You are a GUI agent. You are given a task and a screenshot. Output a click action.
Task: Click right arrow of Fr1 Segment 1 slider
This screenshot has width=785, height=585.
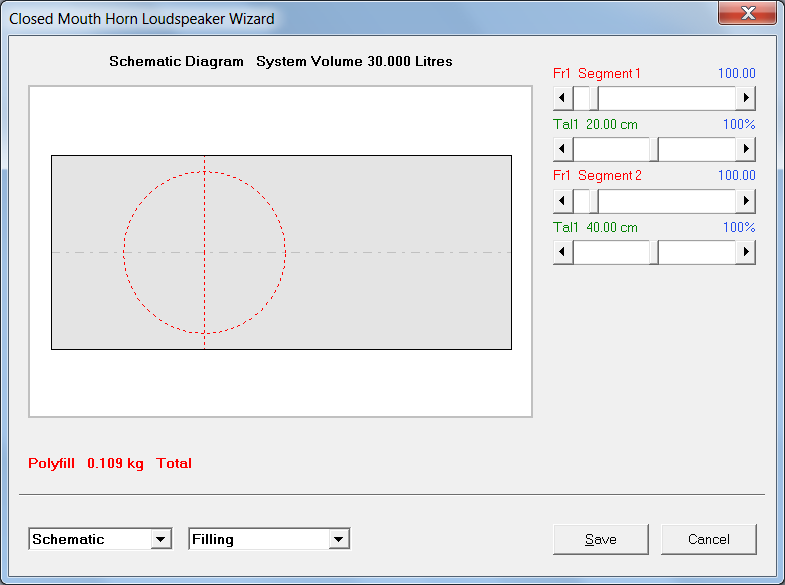click(x=745, y=98)
